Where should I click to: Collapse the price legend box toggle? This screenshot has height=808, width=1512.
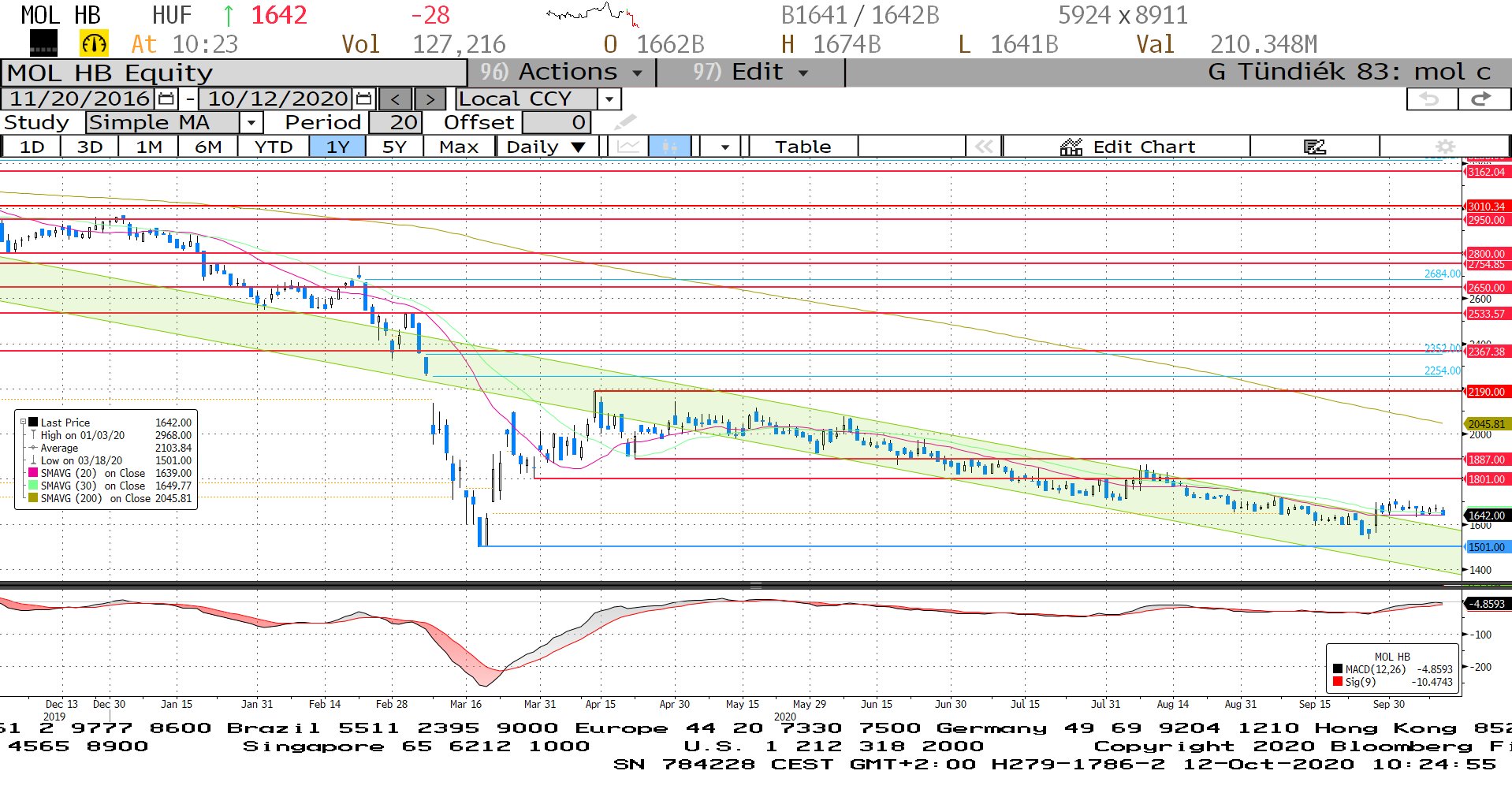[23, 423]
